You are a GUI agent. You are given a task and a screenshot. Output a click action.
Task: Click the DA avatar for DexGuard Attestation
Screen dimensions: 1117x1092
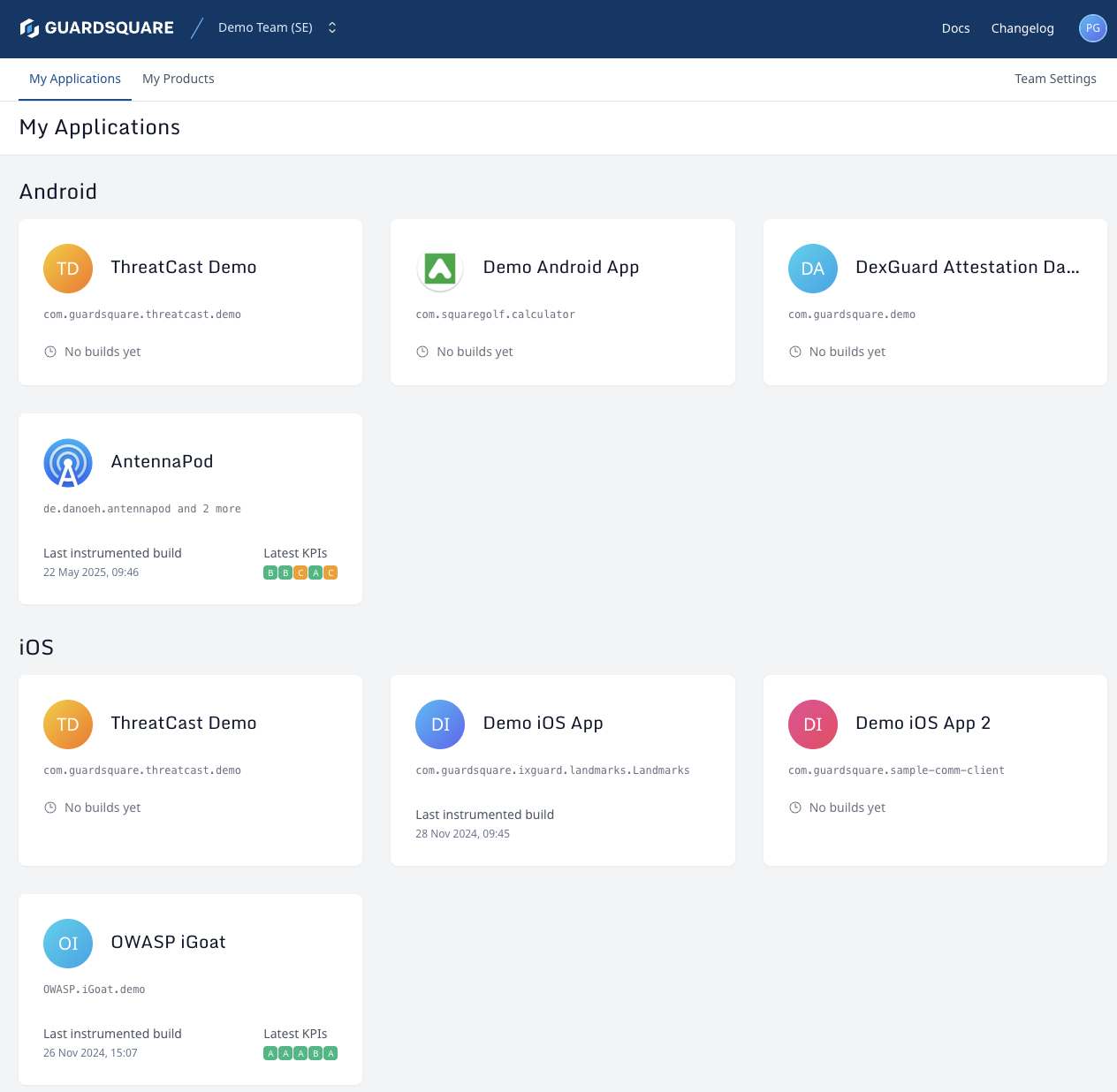pos(812,269)
